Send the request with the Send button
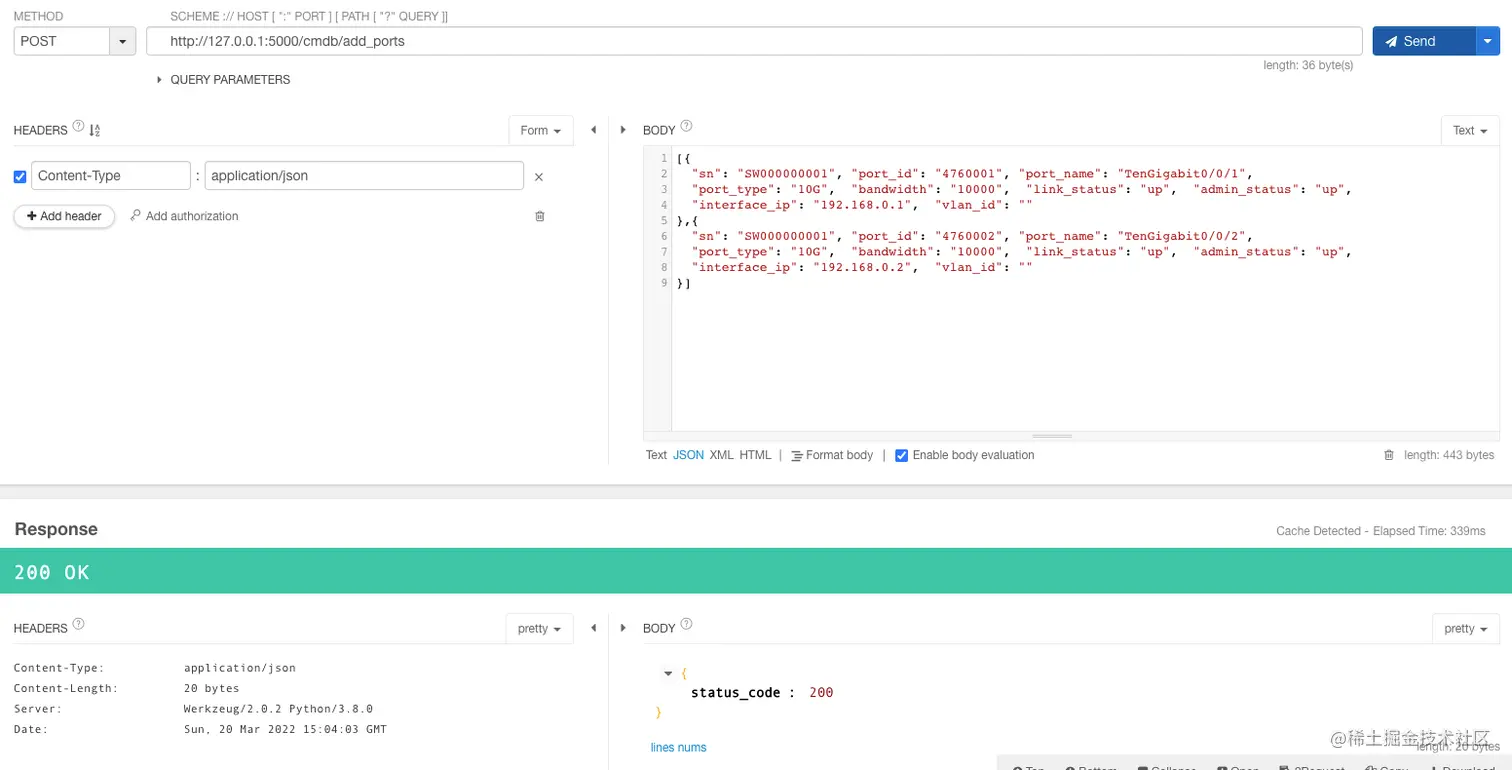The width and height of the screenshot is (1512, 770). click(x=1424, y=41)
